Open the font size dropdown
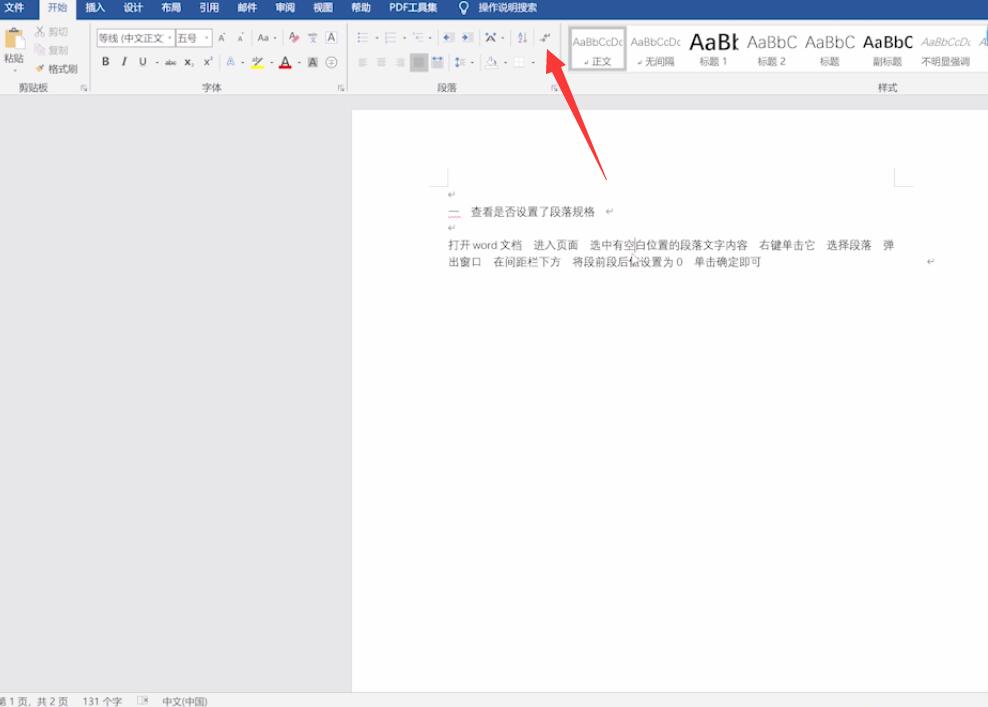This screenshot has width=988, height=707. [x=207, y=38]
